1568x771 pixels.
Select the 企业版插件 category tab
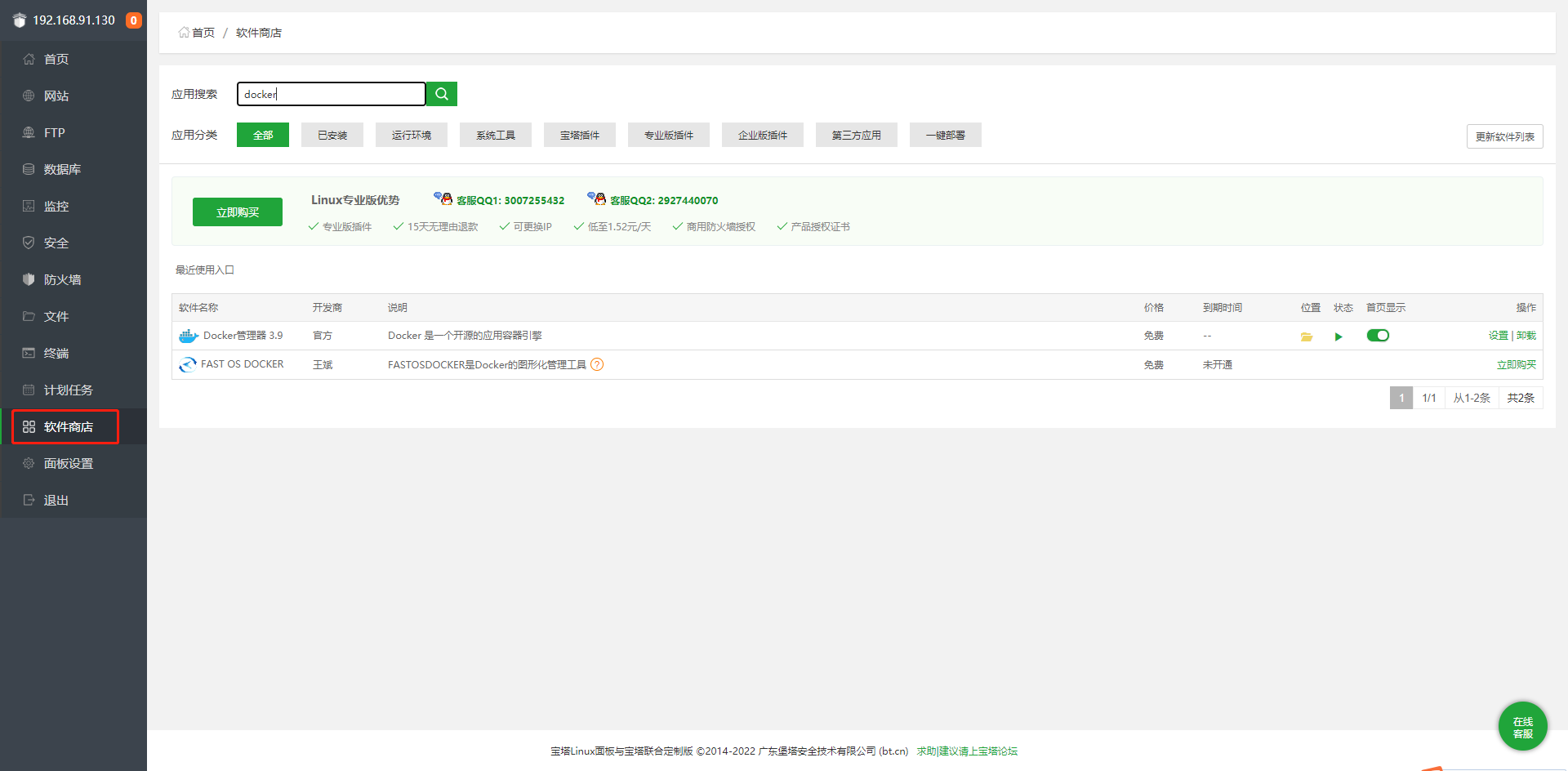(763, 135)
